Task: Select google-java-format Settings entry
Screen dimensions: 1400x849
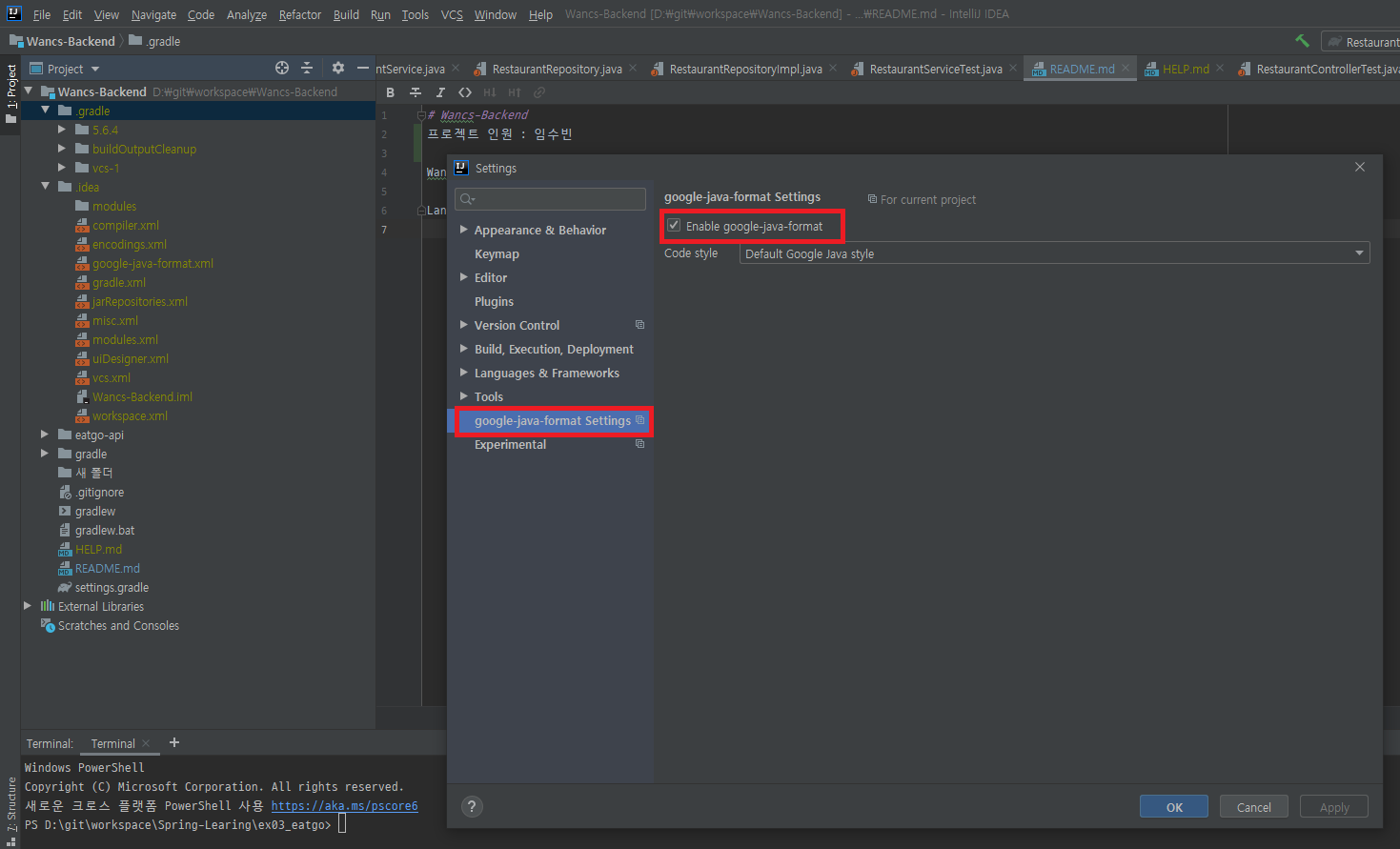Action: coord(551,420)
